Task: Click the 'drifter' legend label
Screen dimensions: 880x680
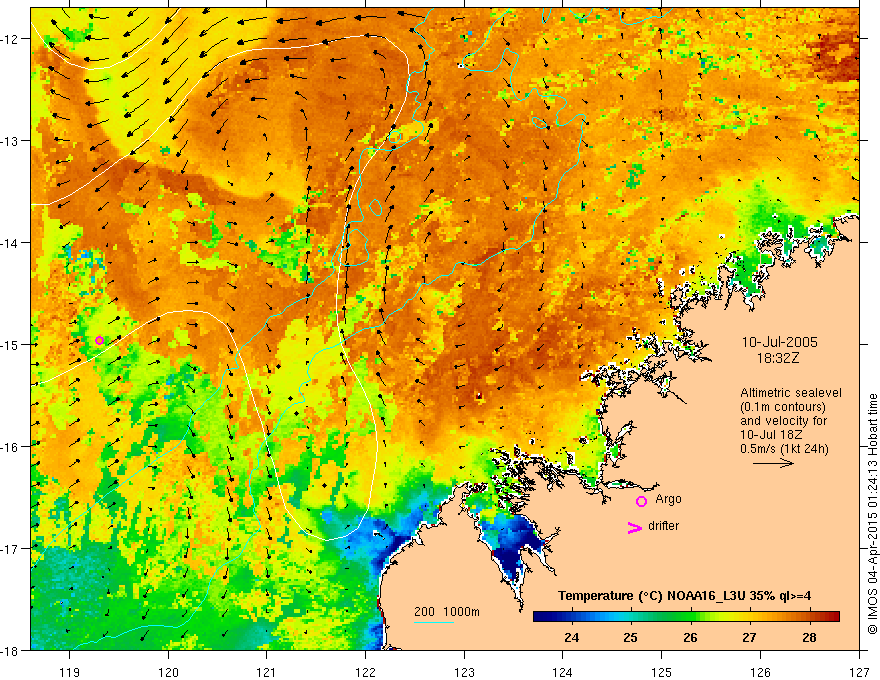Action: click(663, 526)
